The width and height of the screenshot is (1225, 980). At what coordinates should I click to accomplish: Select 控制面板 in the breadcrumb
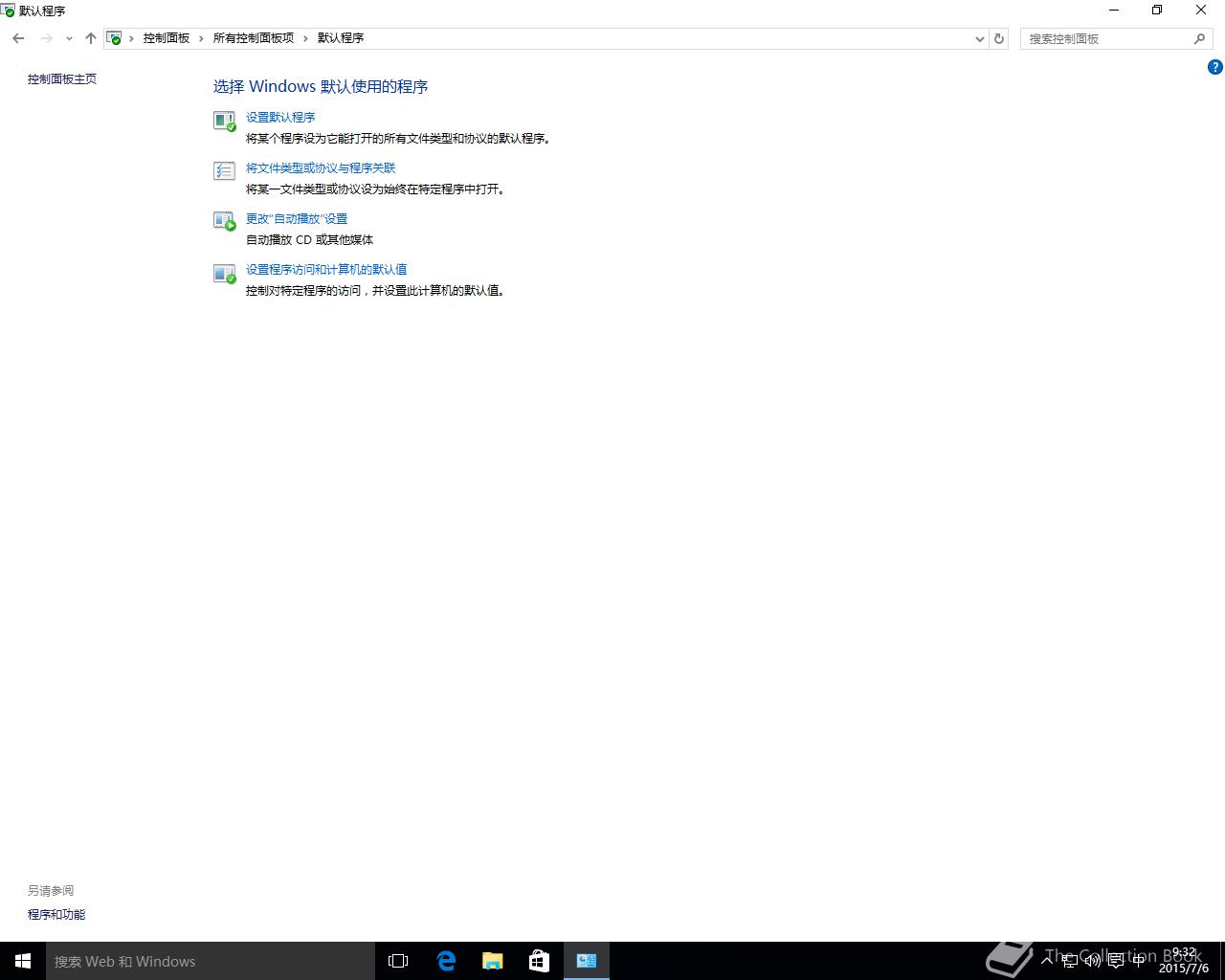(167, 38)
